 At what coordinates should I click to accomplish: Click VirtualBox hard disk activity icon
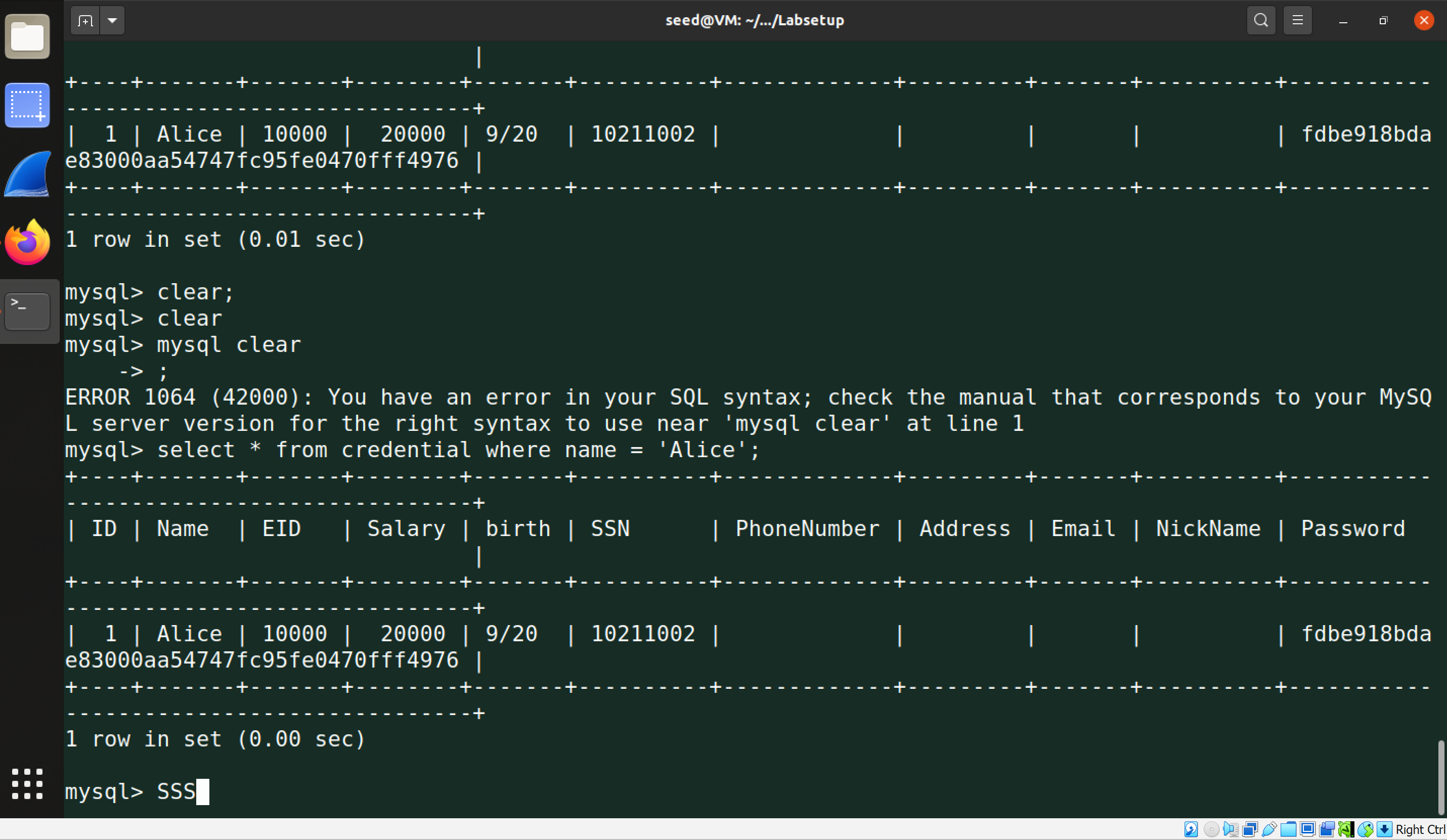coord(1191,829)
